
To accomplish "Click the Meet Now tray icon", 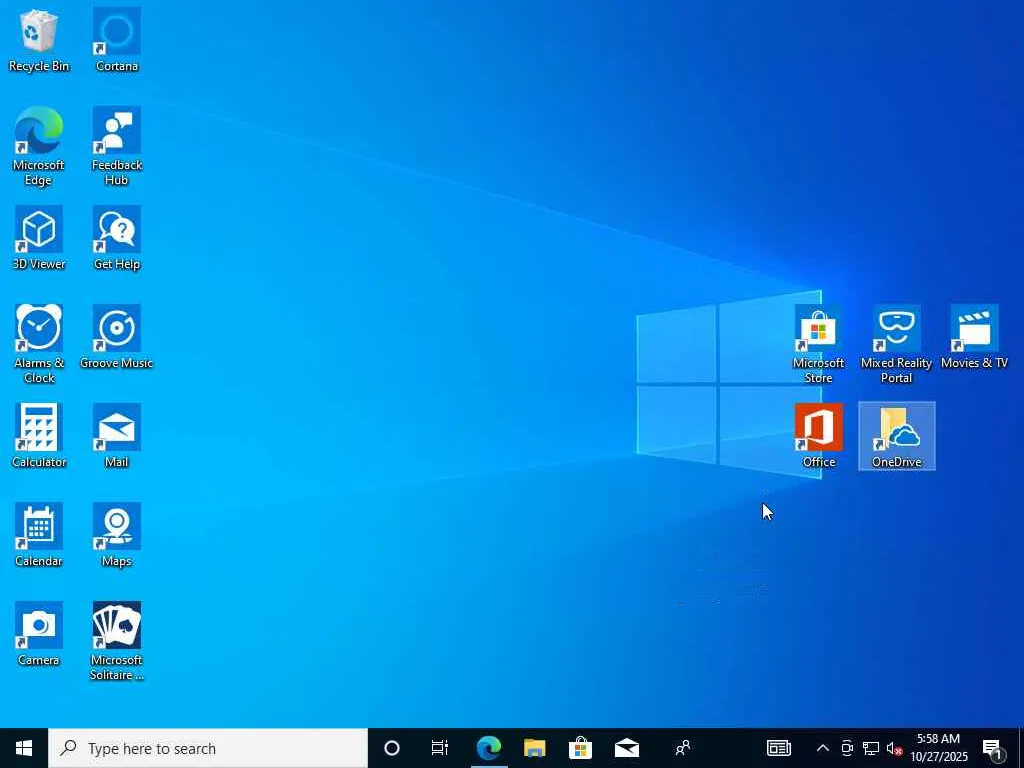I will pyautogui.click(x=847, y=748).
